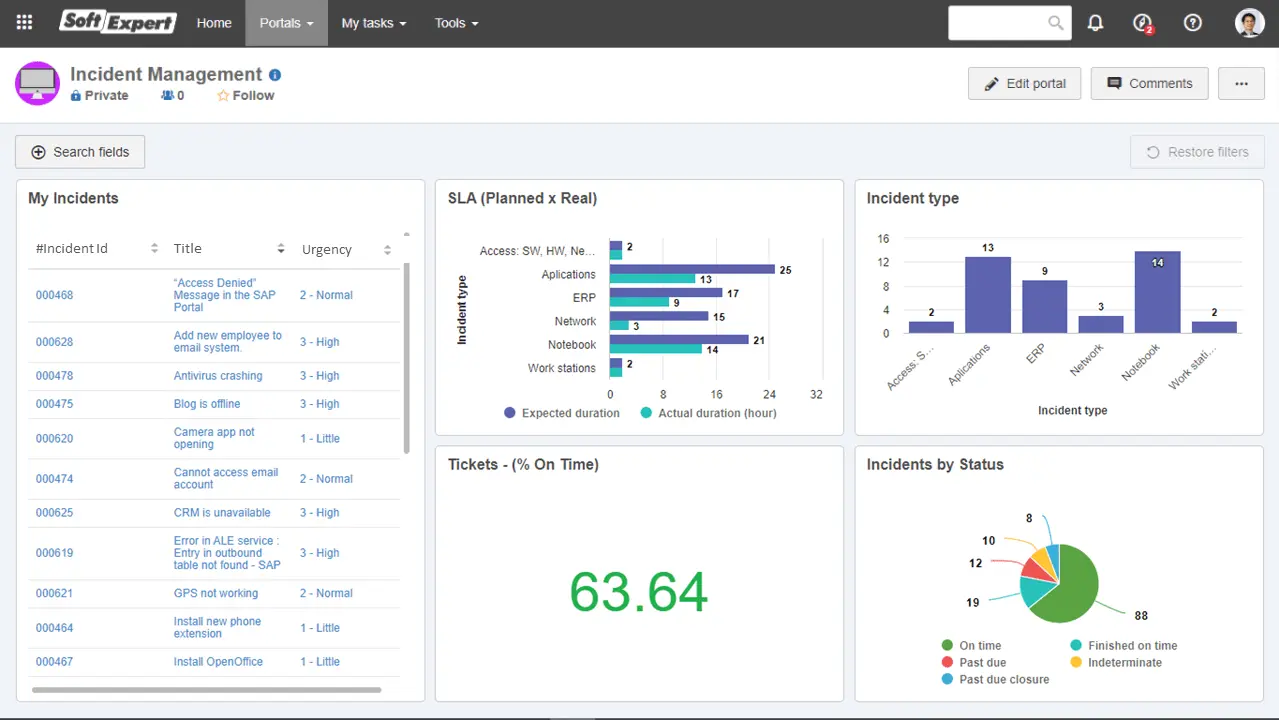Click the Edit portal button
Viewport: 1279px width, 720px height.
(x=1024, y=84)
